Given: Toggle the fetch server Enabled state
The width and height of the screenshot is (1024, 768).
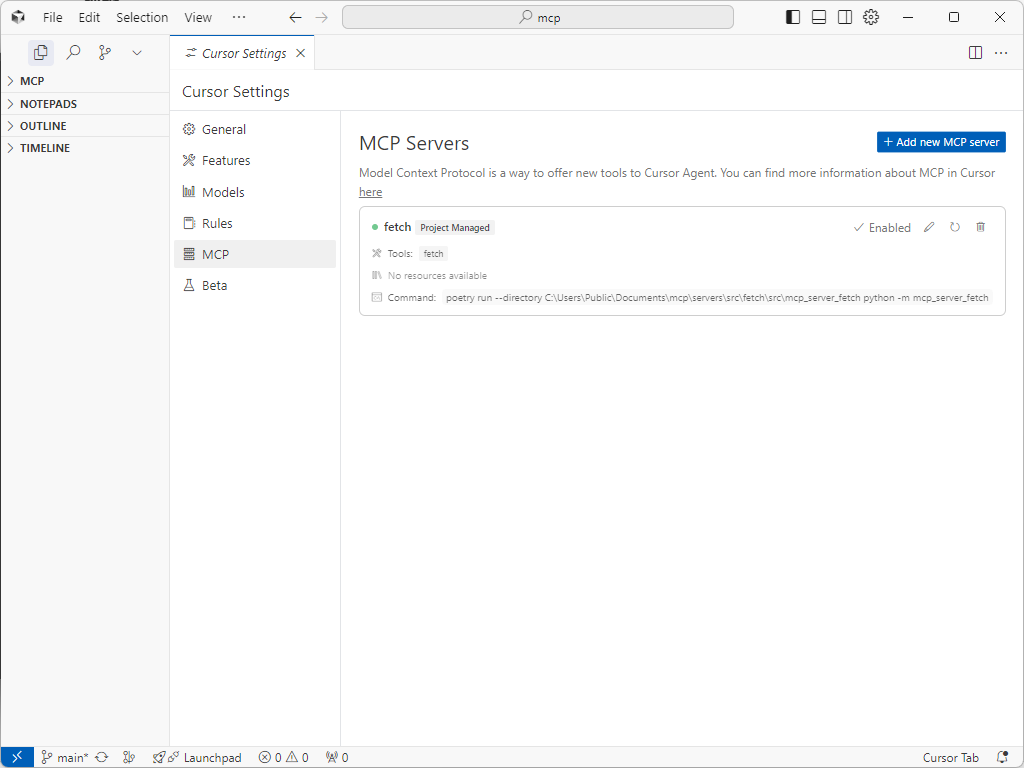Looking at the screenshot, I should [882, 227].
